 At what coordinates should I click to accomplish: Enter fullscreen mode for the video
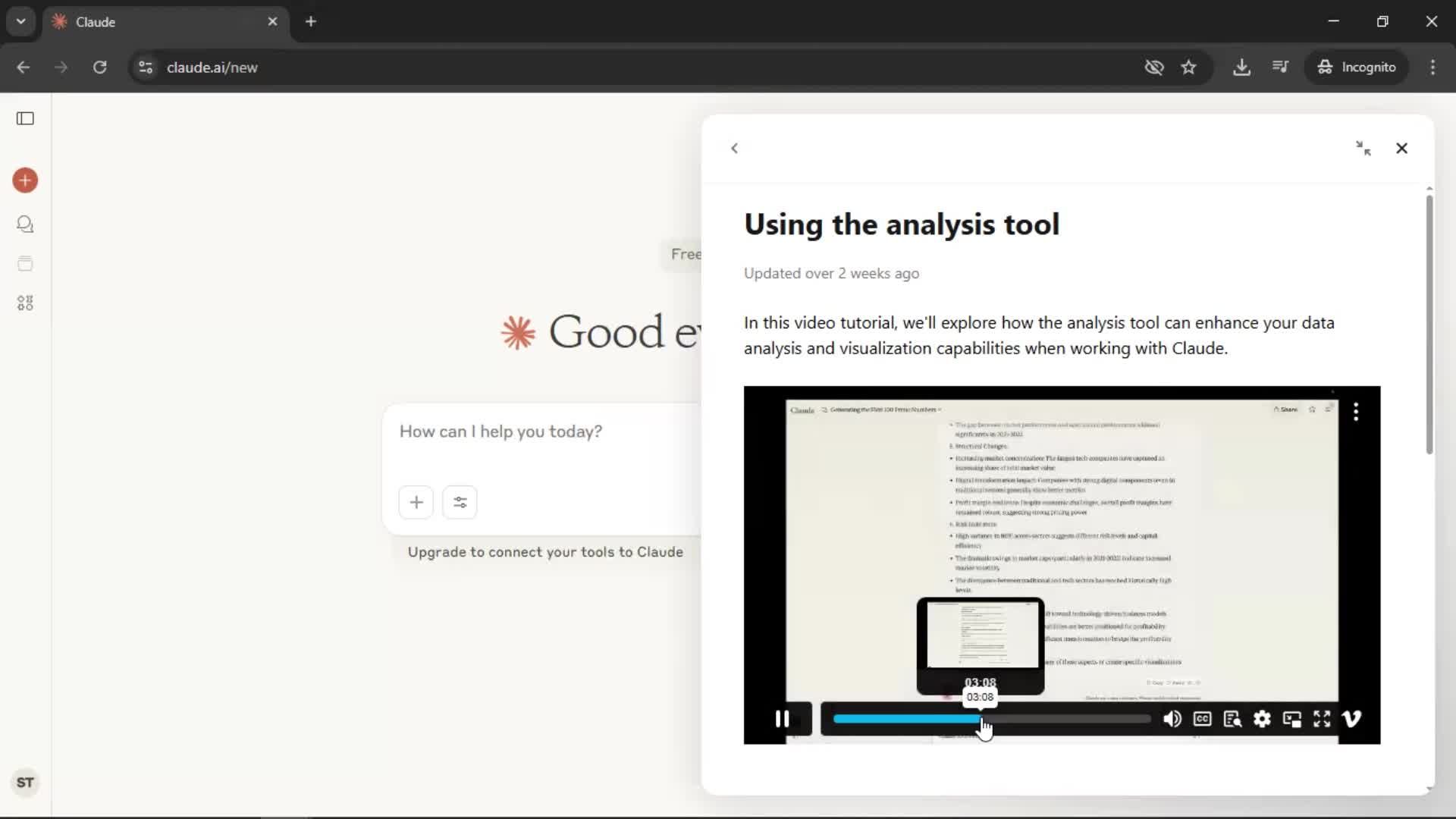(1322, 719)
